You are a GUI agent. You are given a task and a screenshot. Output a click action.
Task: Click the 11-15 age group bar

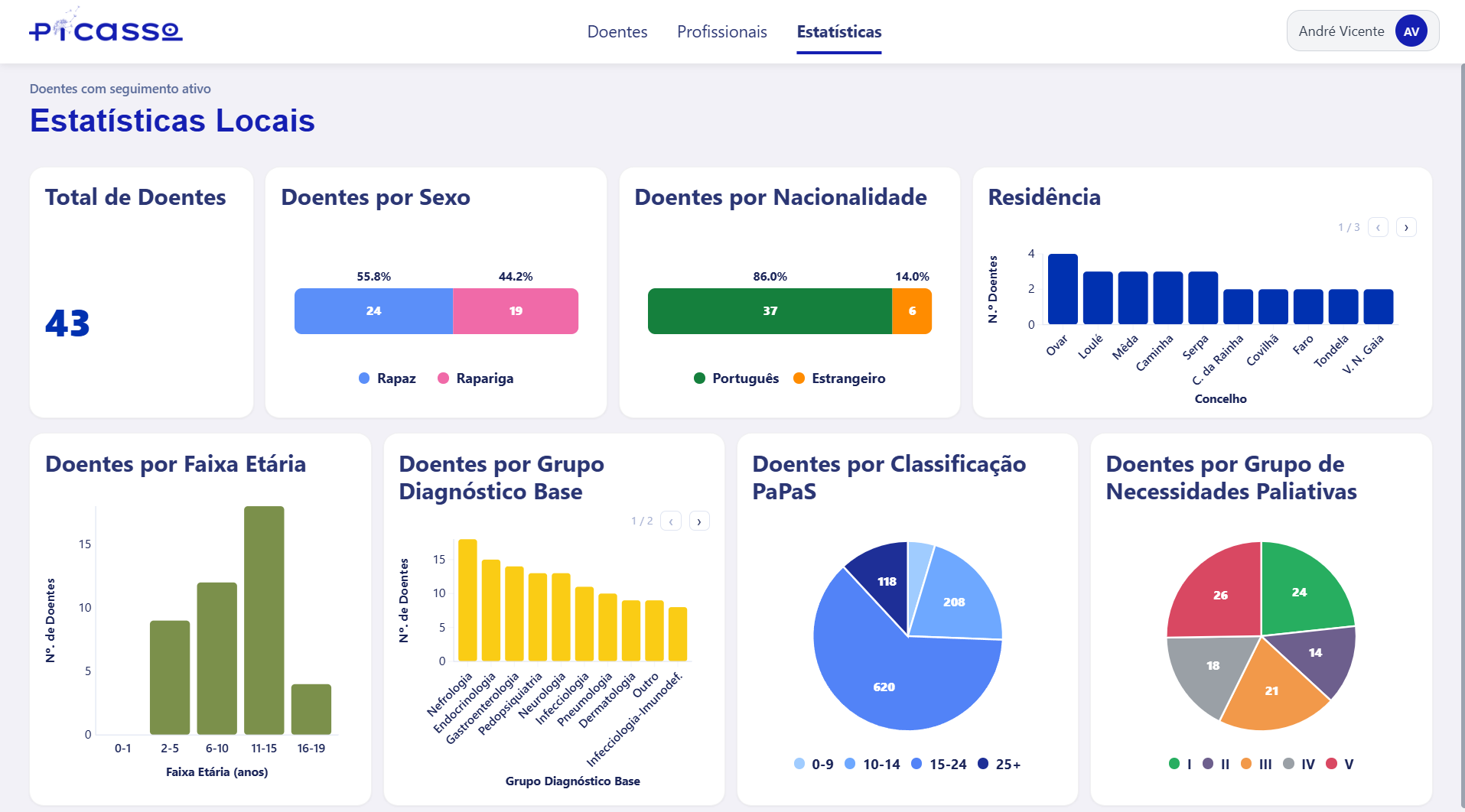point(264,619)
